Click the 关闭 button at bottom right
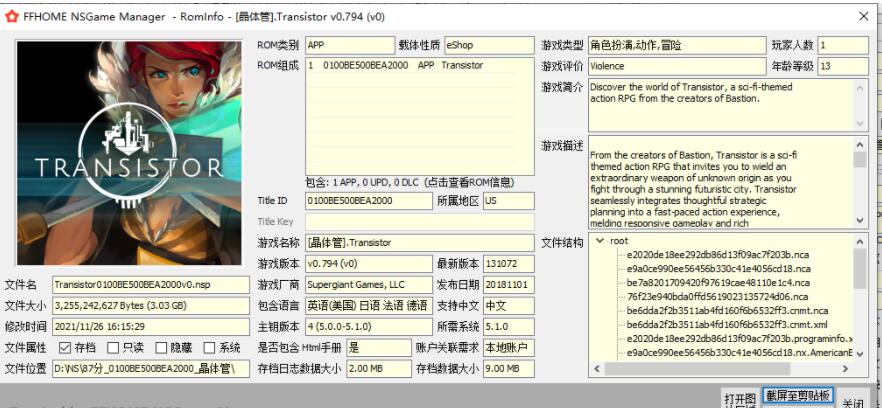This screenshot has height=408, width=882. click(x=853, y=400)
